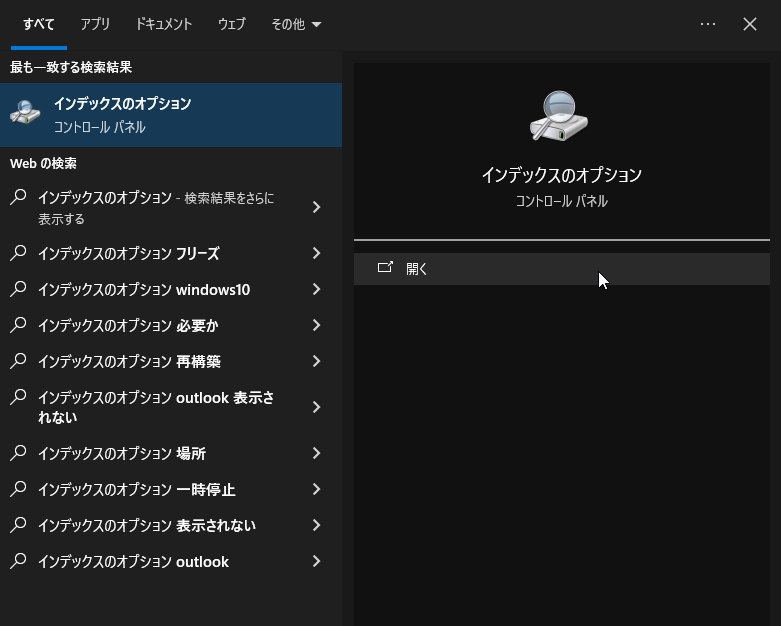Viewport: 781px width, 626px height.
Task: Click the large Indexing Options icon in preview pane
Action: click(559, 116)
